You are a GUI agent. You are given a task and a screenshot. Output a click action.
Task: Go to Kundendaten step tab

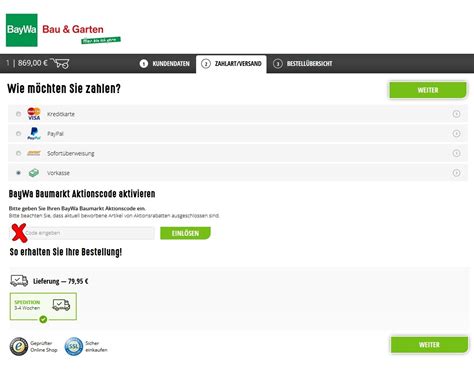tap(165, 64)
